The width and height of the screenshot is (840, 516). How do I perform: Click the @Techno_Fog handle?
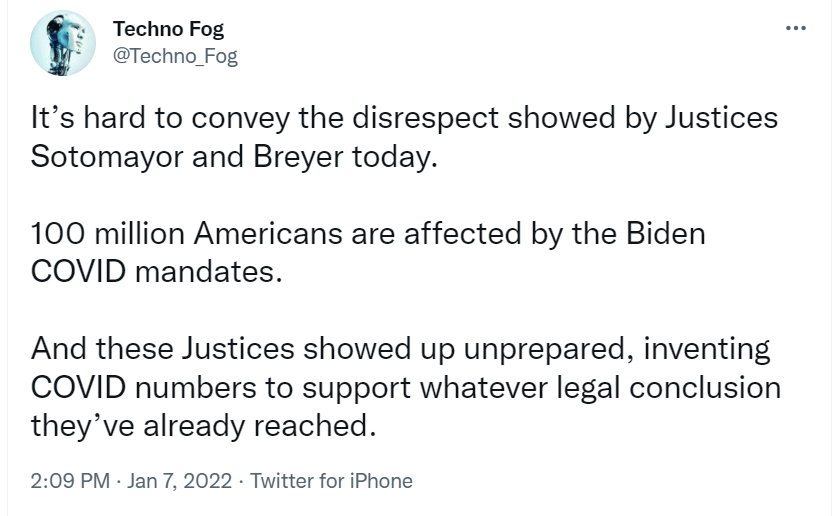[x=175, y=55]
